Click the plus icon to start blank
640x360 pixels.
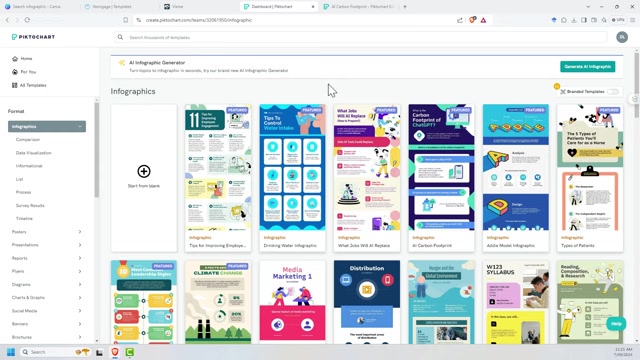[144, 171]
